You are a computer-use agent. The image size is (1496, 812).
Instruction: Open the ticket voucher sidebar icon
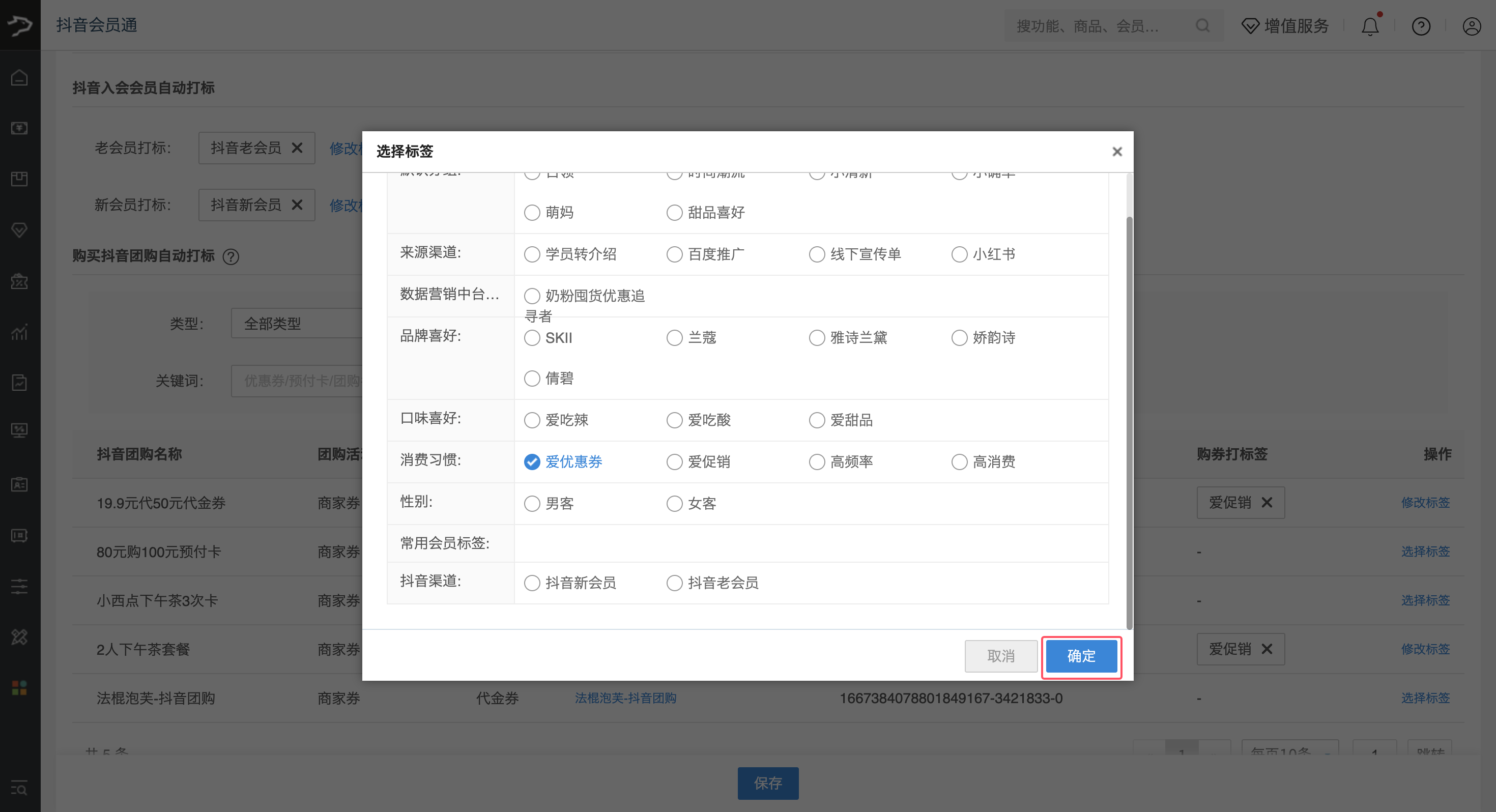click(19, 536)
